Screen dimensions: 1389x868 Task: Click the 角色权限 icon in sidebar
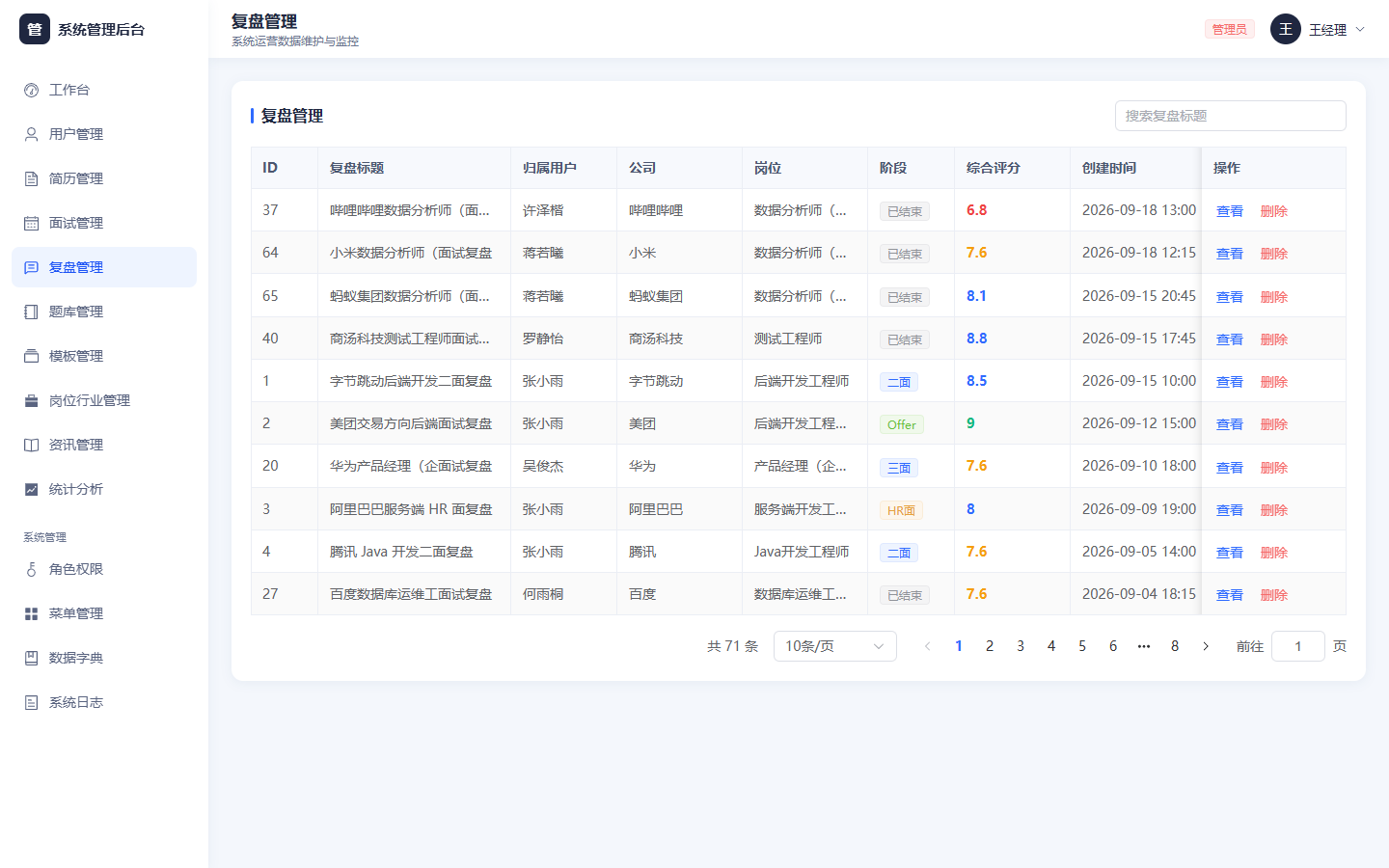[x=31, y=569]
